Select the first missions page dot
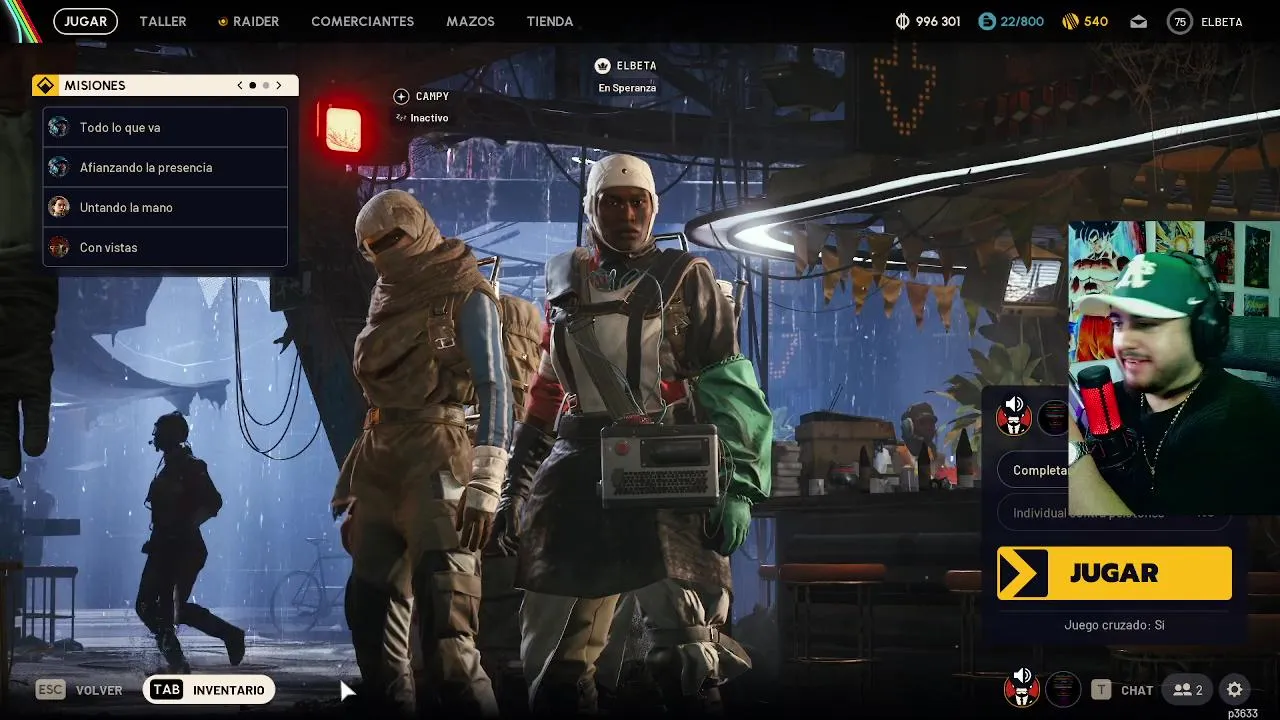 tap(252, 86)
